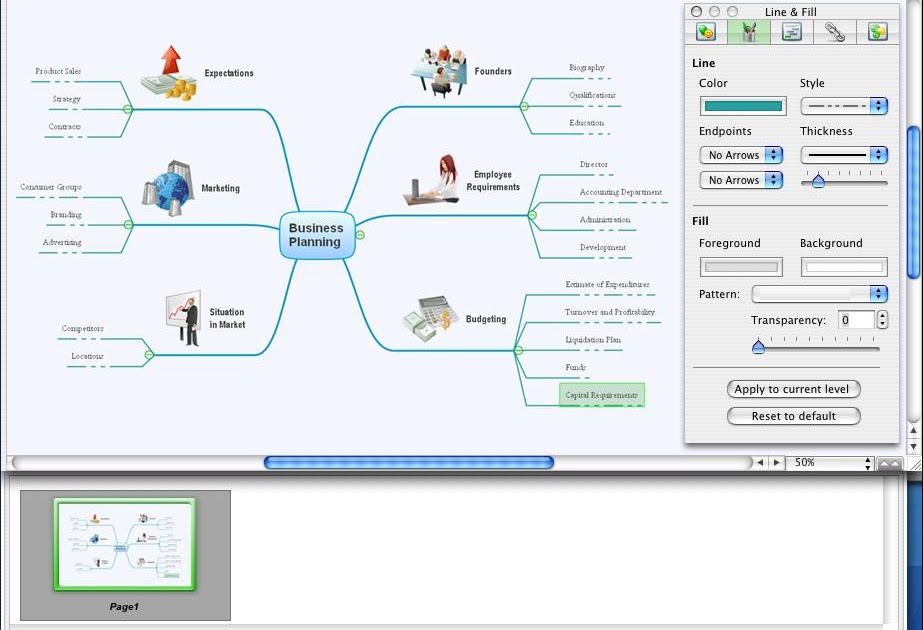Select the rightmost swap-arrows panel icon
Image resolution: width=923 pixels, height=630 pixels.
coord(876,33)
